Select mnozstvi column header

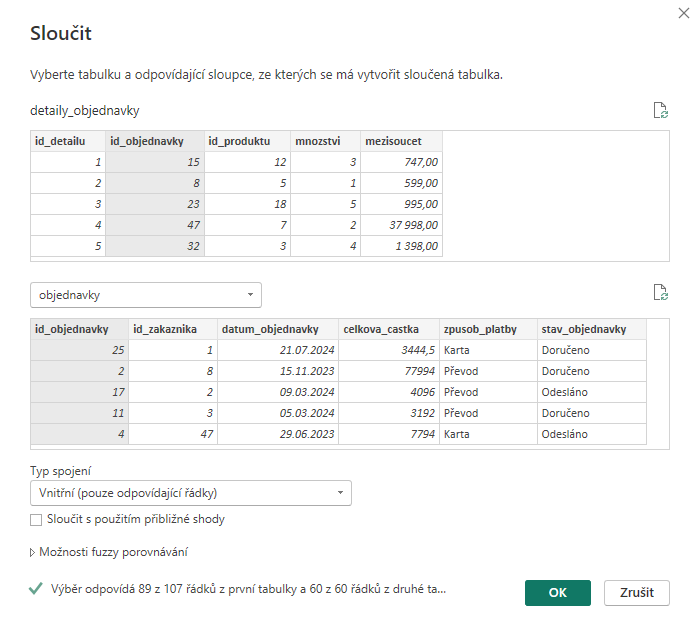[x=324, y=142]
